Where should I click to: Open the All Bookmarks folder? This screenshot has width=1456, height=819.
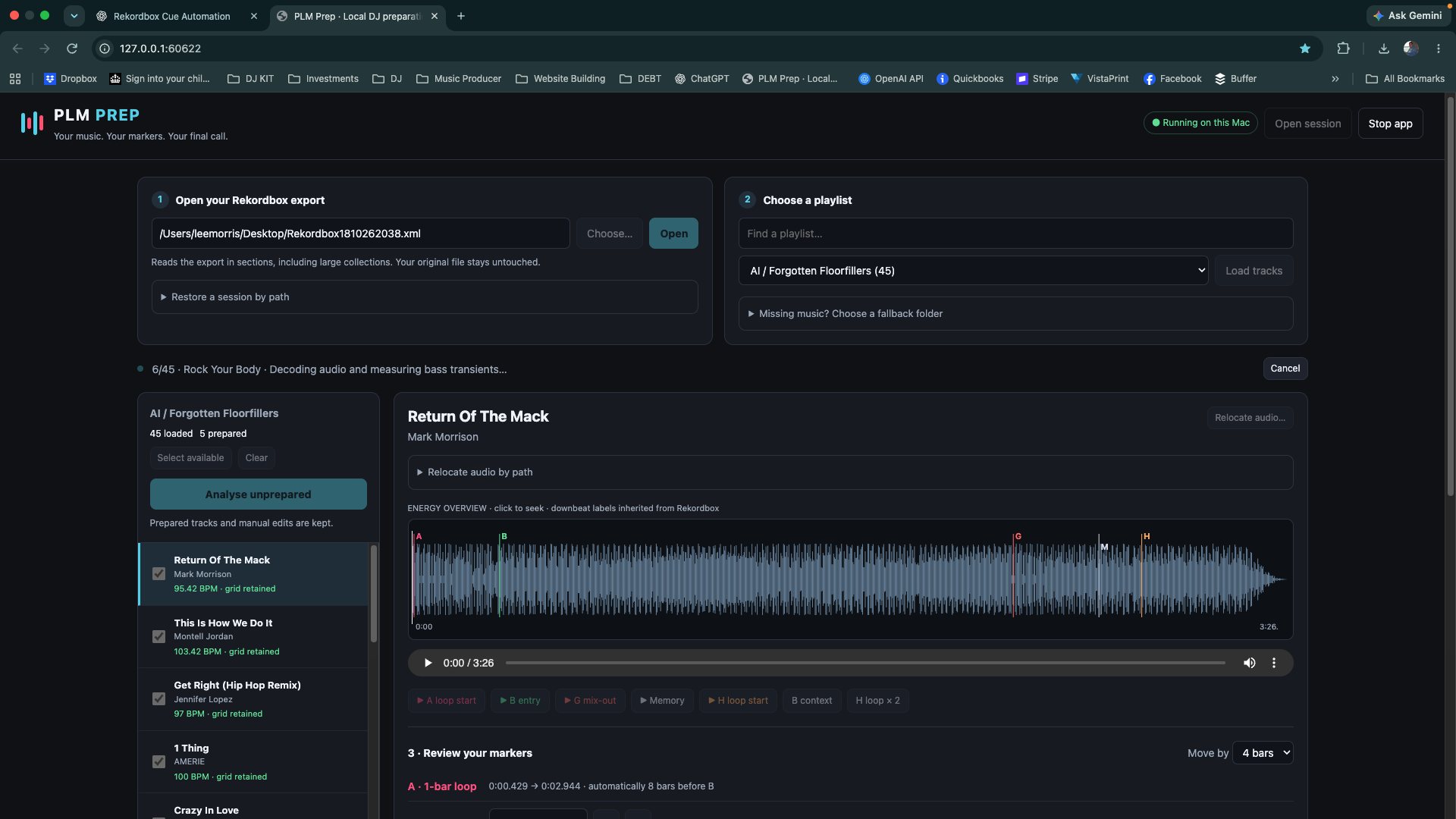coord(1405,79)
